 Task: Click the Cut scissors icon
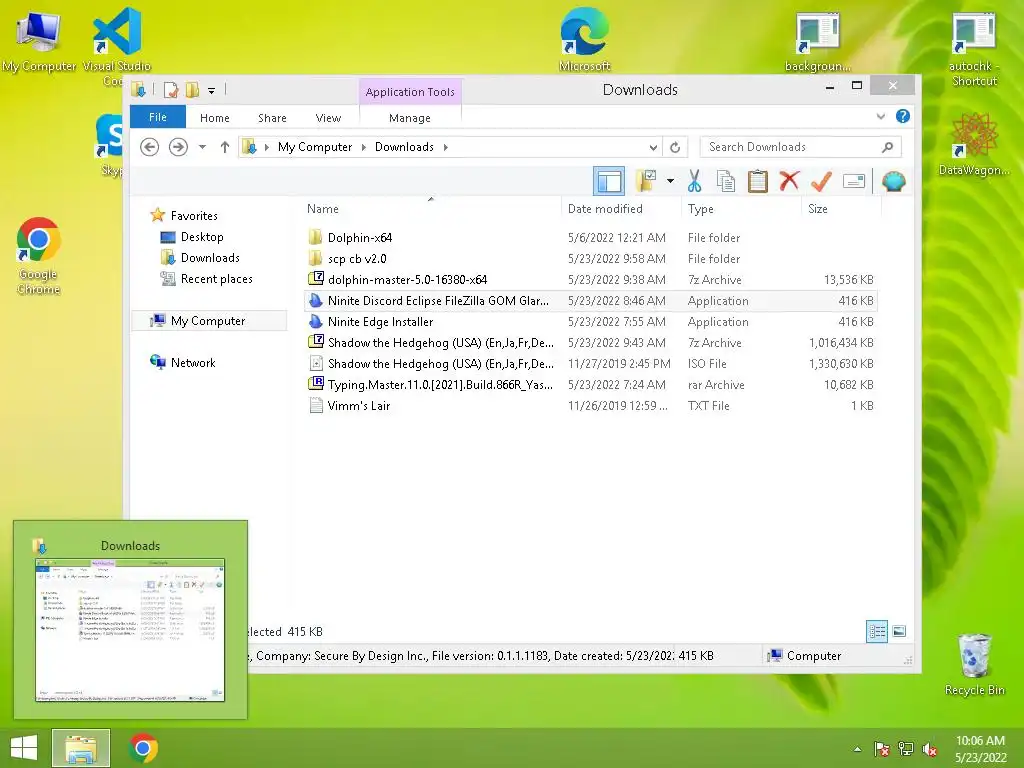click(694, 181)
